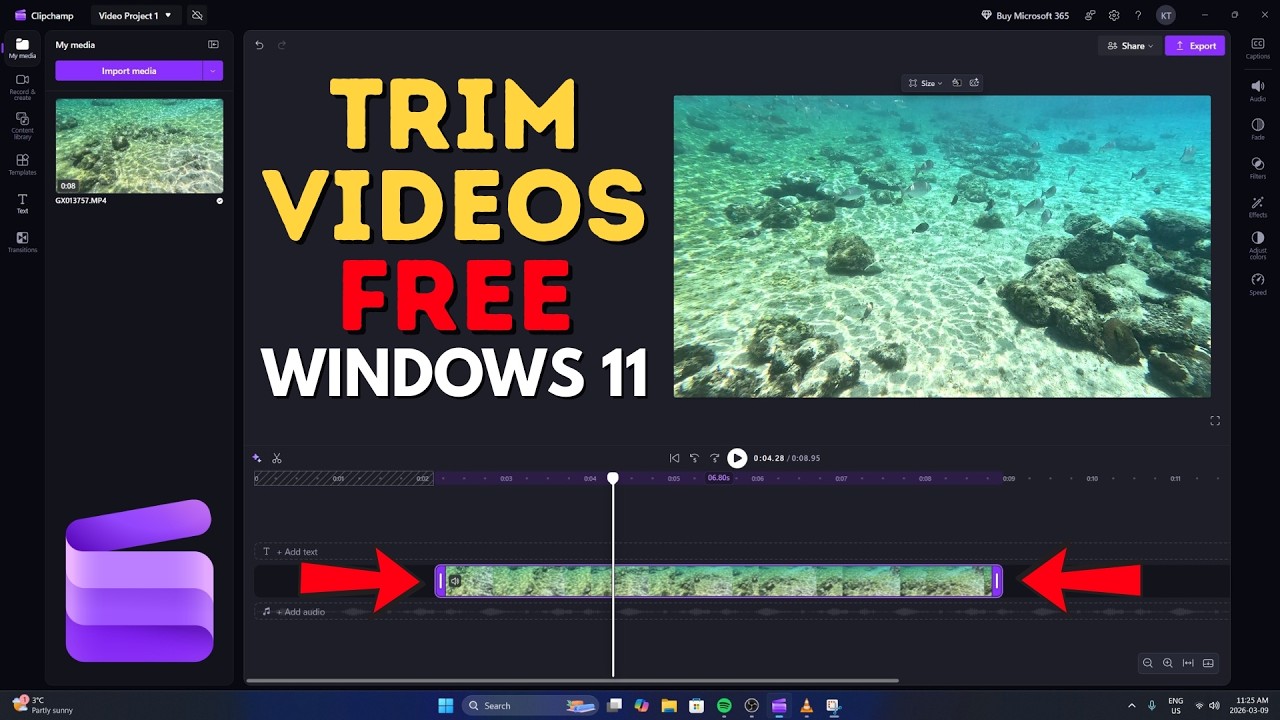Screen dimensions: 1280x720
Task: Open the Text sidebar tab
Action: pyautogui.click(x=22, y=204)
